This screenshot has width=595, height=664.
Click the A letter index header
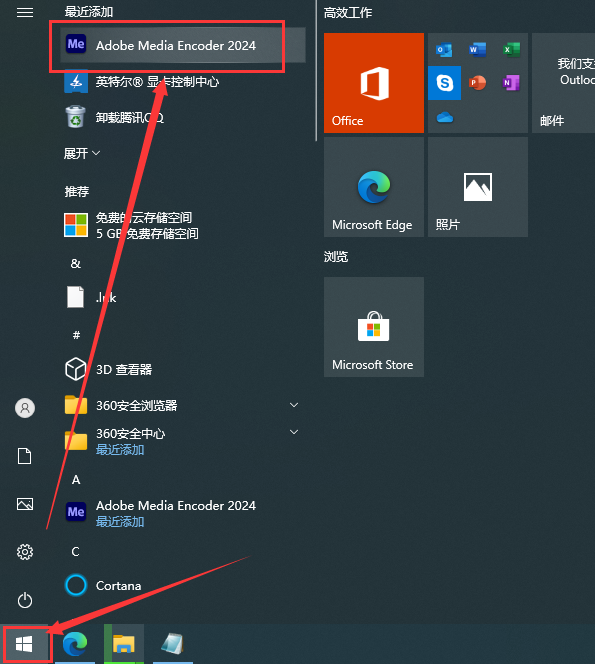(x=76, y=479)
